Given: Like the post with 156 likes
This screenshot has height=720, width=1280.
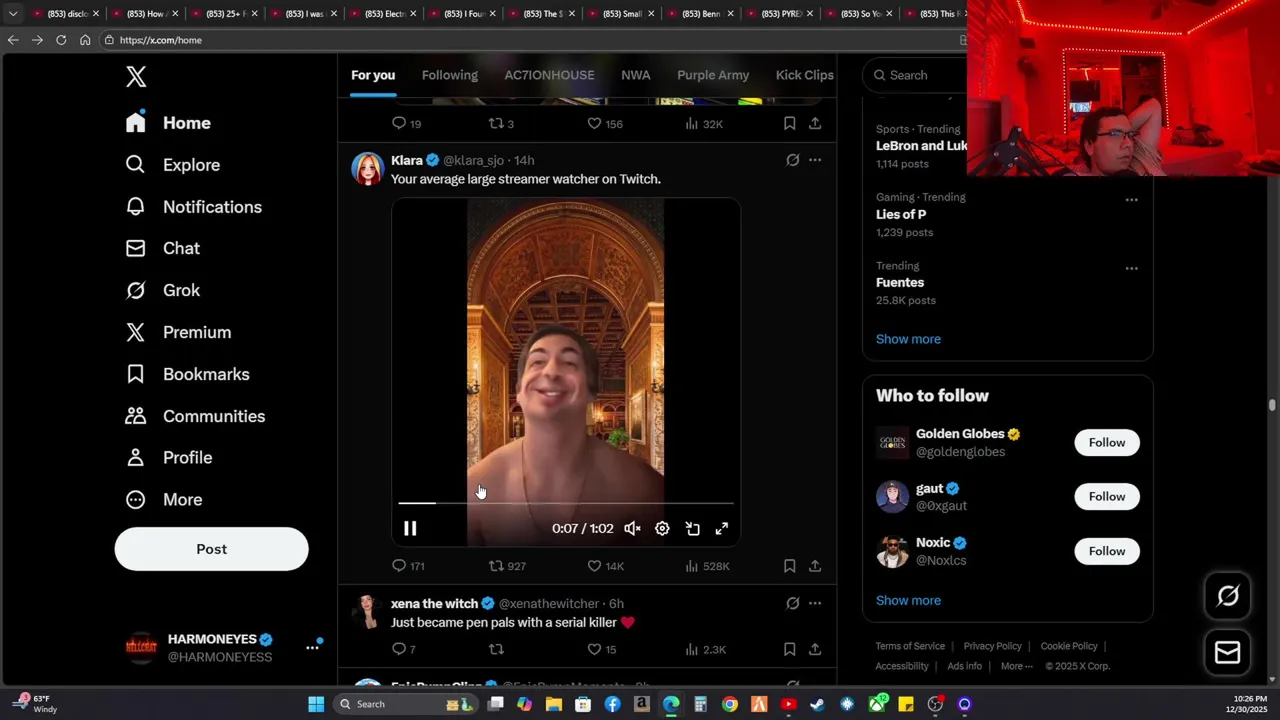Looking at the screenshot, I should (x=605, y=124).
